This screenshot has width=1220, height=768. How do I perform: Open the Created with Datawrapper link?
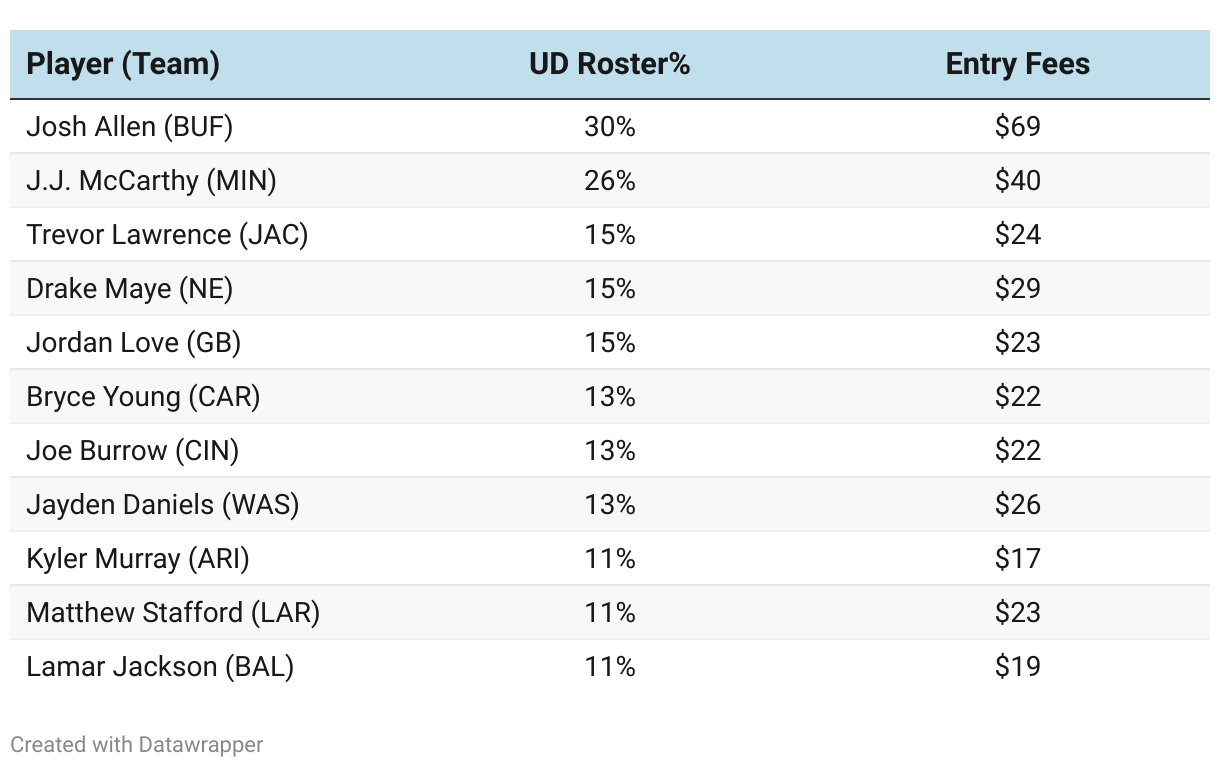pos(137,745)
